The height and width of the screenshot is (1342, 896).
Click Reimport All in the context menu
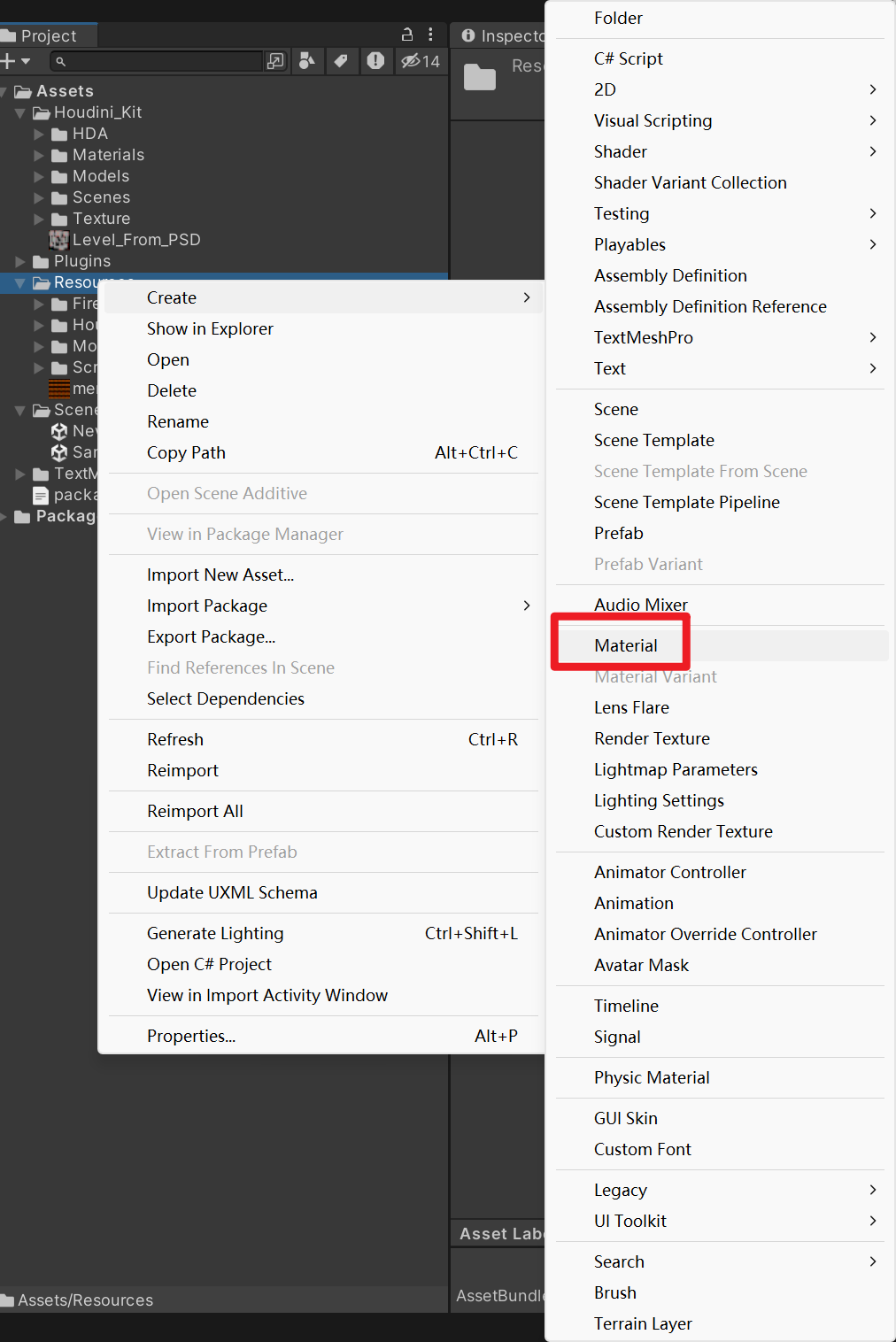click(x=195, y=811)
